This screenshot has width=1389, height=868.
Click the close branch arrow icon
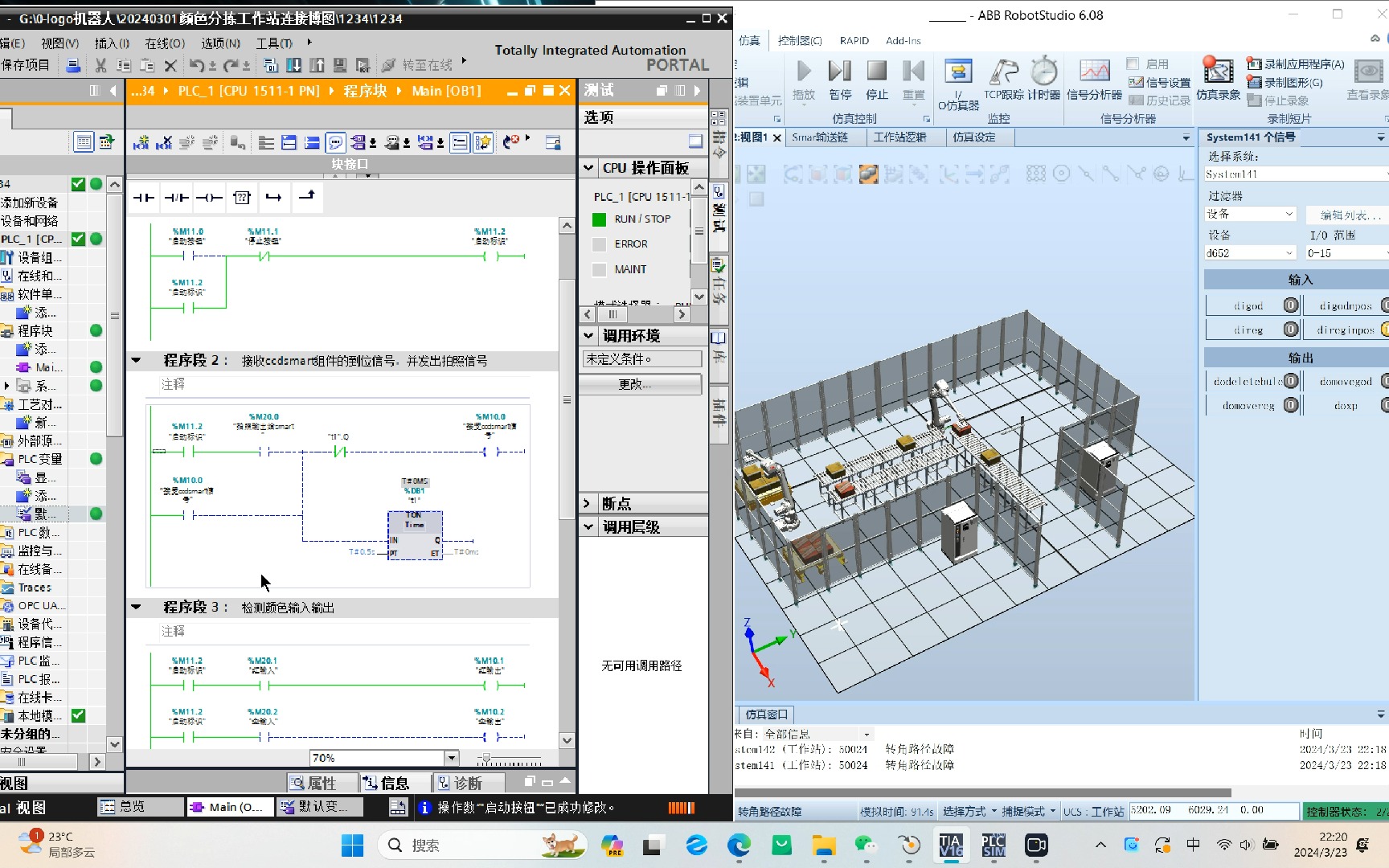tap(307, 196)
